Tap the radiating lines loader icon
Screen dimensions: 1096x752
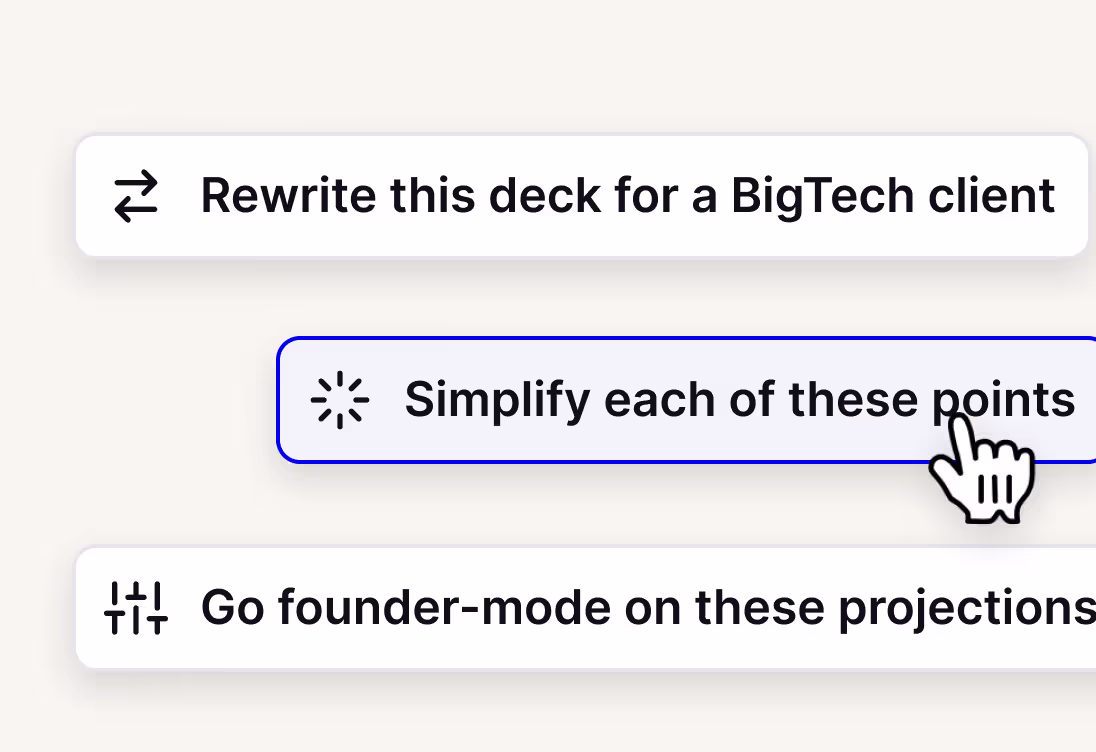[x=340, y=400]
